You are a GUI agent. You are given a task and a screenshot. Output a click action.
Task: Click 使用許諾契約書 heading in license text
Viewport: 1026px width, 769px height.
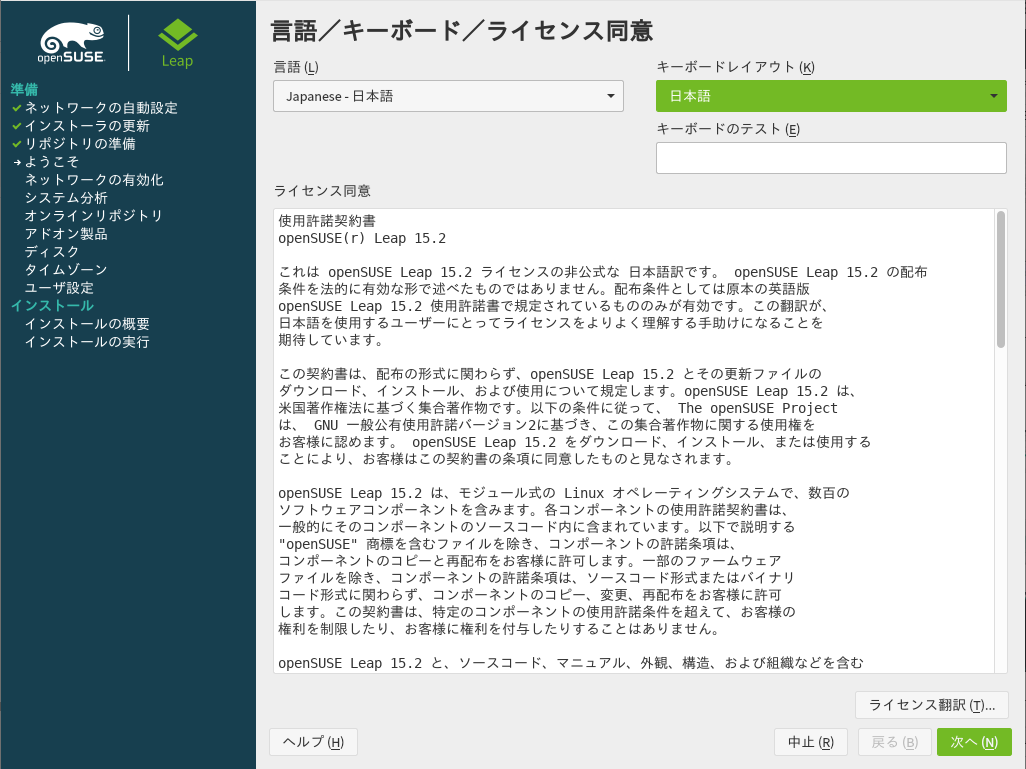tap(327, 221)
